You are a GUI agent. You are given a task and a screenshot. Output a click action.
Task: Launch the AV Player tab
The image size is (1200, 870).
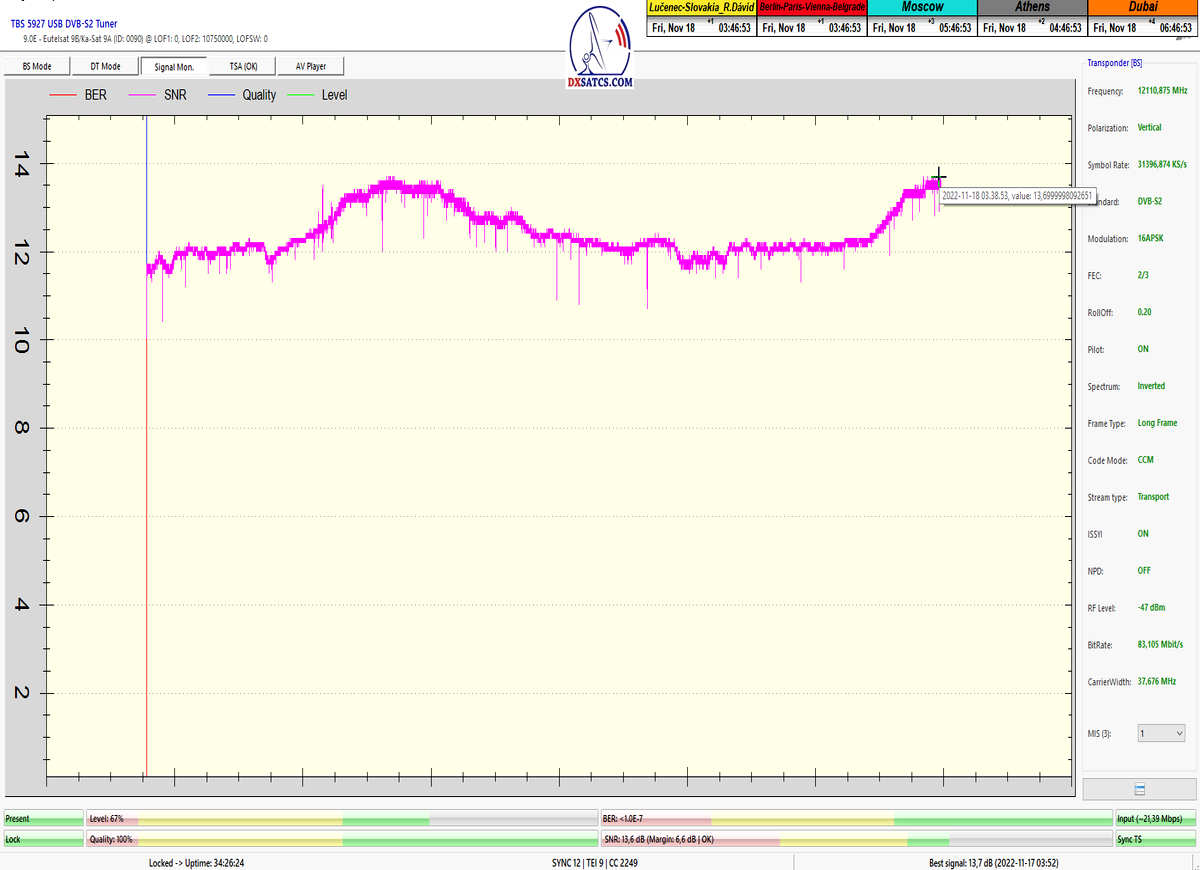[310, 66]
